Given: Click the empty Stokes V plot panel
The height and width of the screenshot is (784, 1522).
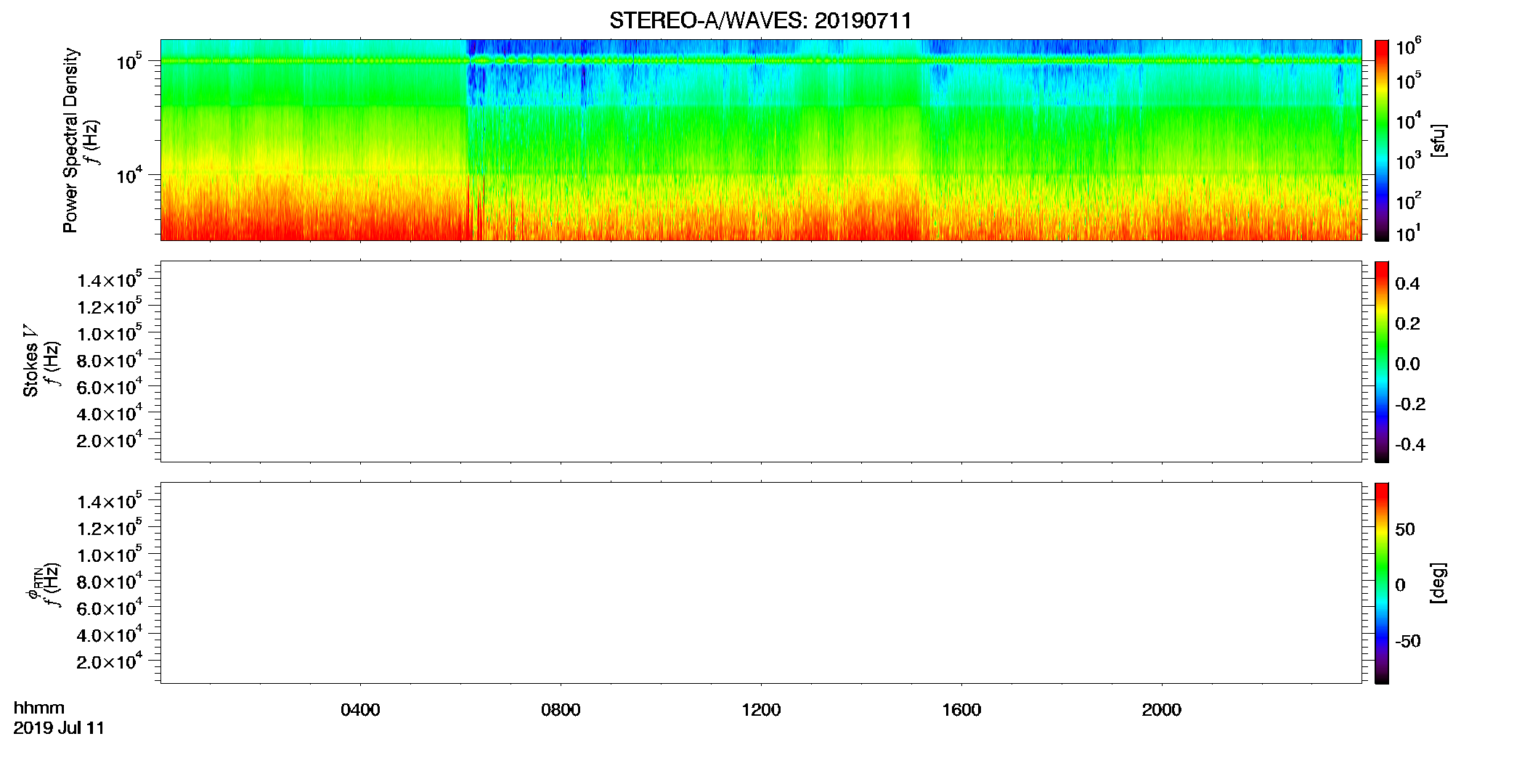Looking at the screenshot, I should pos(761,362).
